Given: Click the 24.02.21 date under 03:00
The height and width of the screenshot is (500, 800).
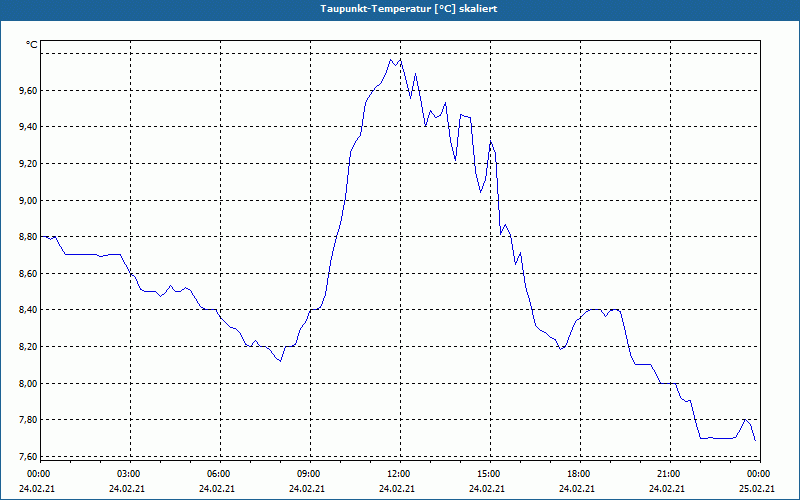Looking at the screenshot, I should click(x=127, y=489).
